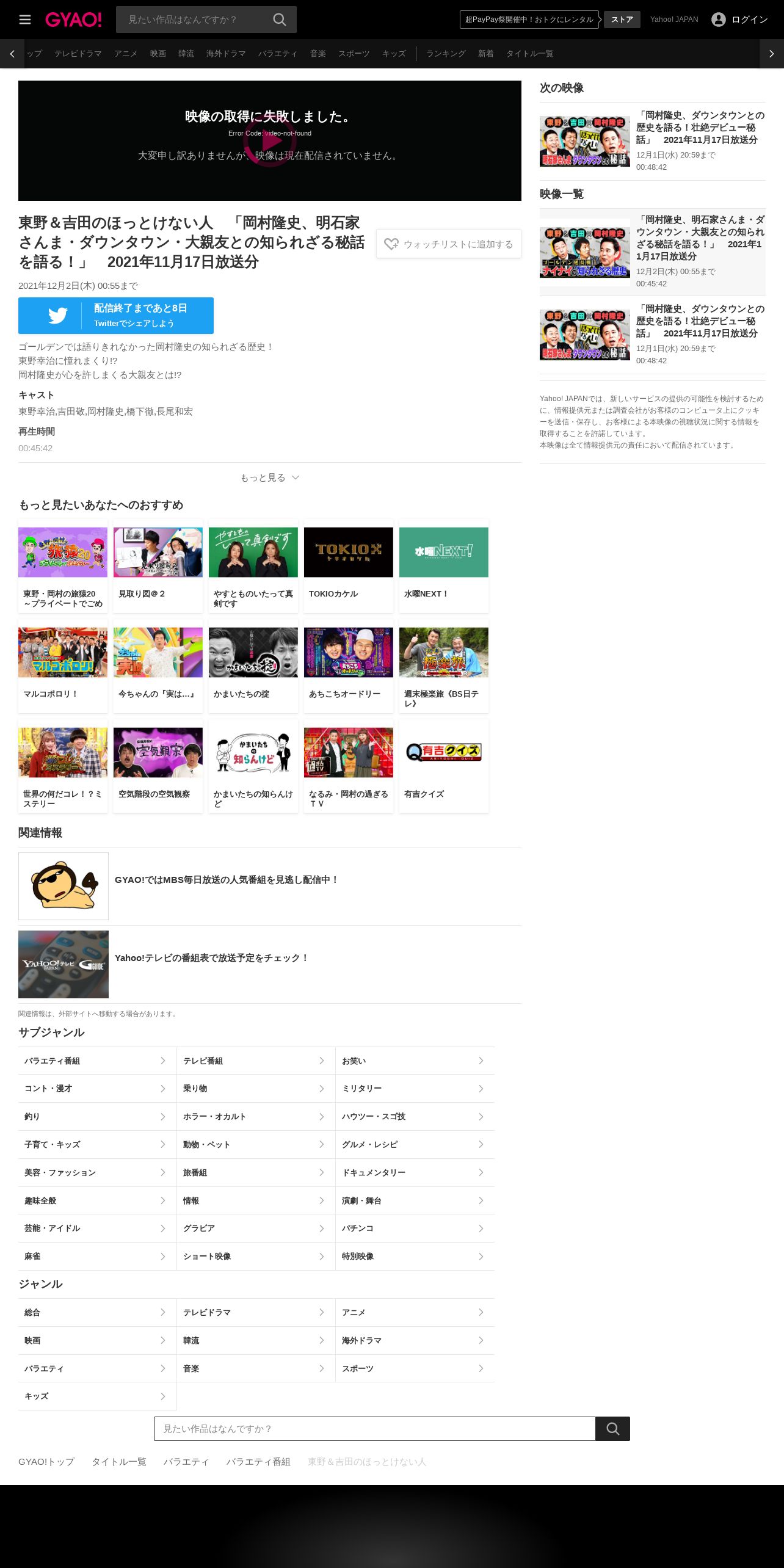
Task: Click the footer search magnifier button
Action: 612,1429
